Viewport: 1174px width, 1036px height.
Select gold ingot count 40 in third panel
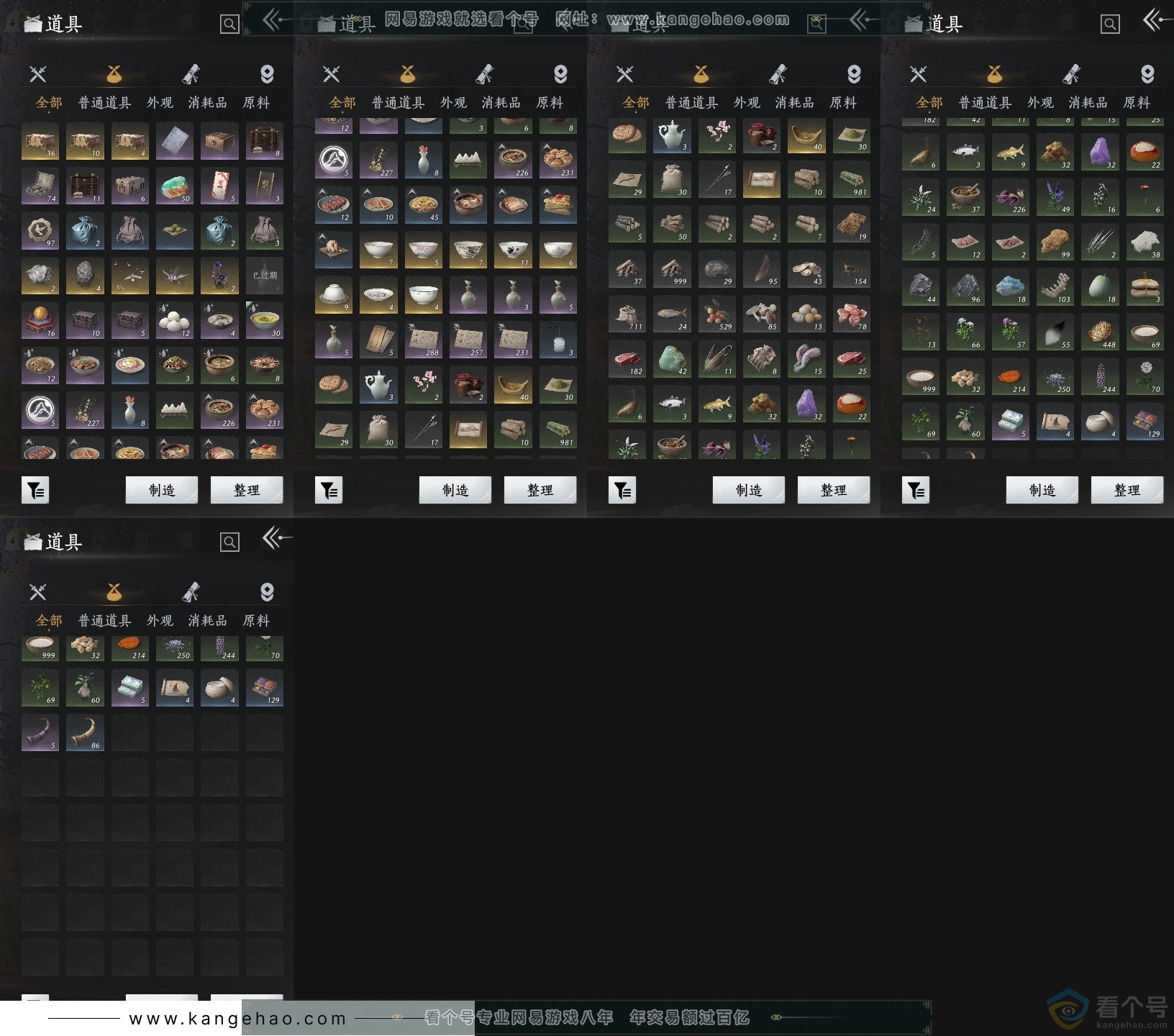pos(806,135)
